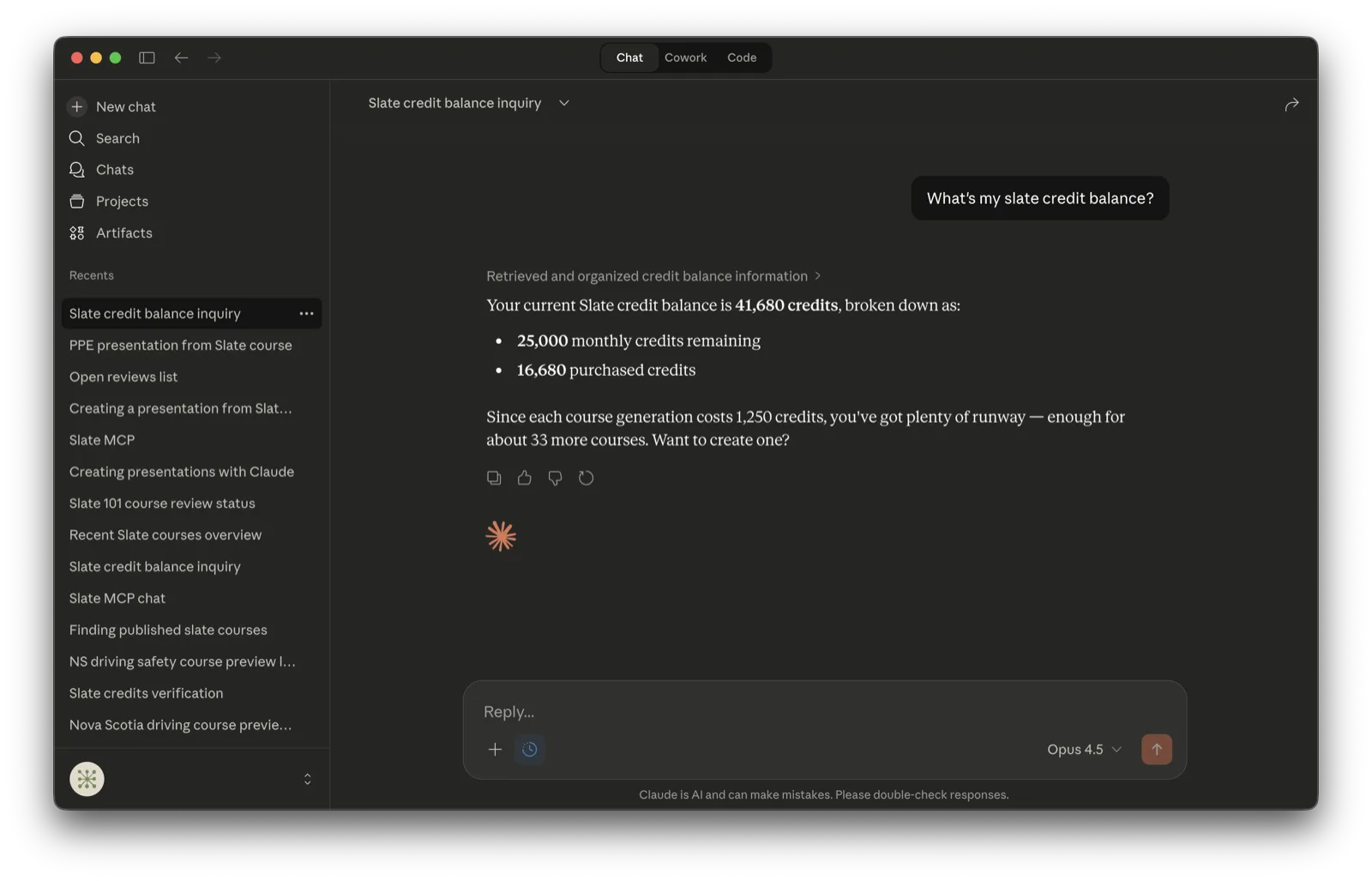This screenshot has height=881, width=1372.
Task: Open options for active Slate credit balance chat
Action: 306,314
